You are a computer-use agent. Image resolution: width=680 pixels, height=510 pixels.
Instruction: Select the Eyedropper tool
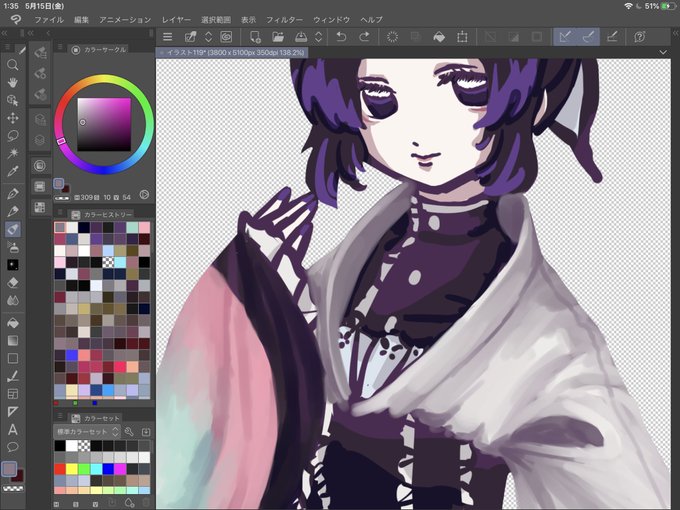point(13,171)
